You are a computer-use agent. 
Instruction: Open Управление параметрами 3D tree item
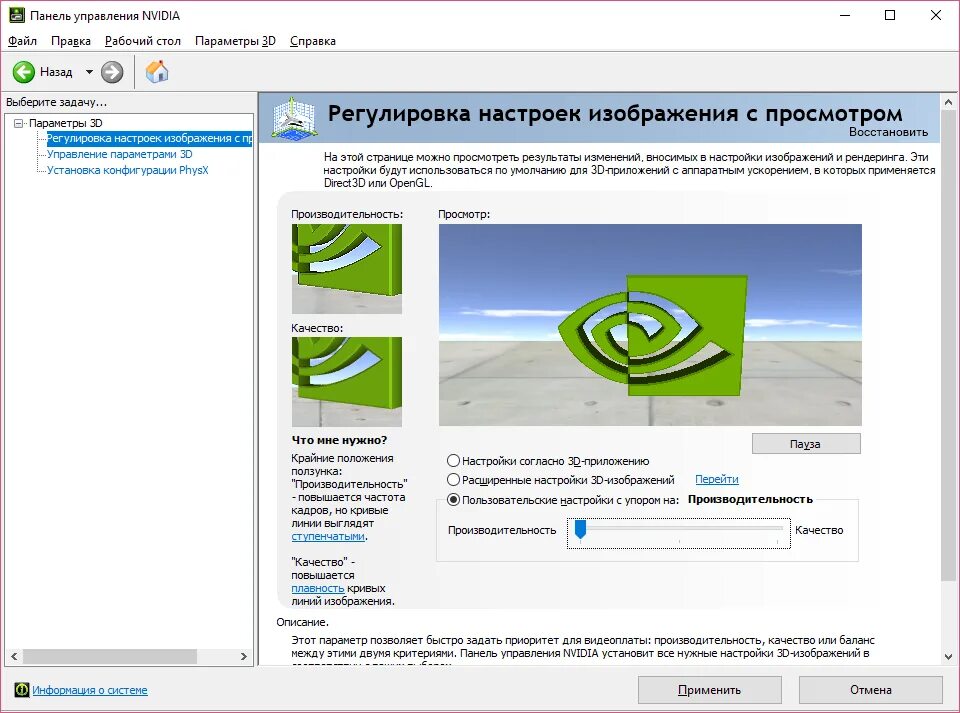pos(119,154)
